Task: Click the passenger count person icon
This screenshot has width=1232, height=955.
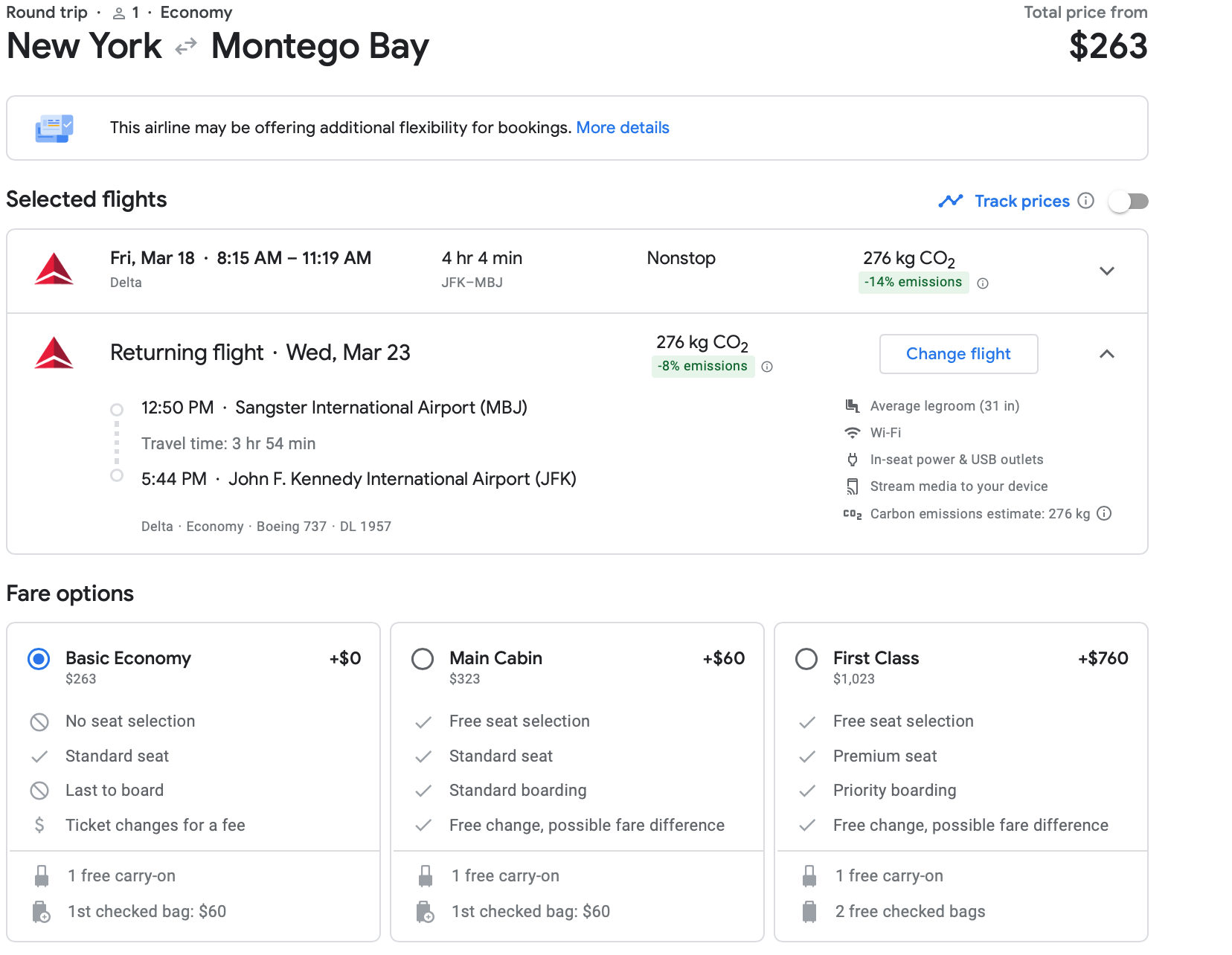Action: [x=119, y=13]
